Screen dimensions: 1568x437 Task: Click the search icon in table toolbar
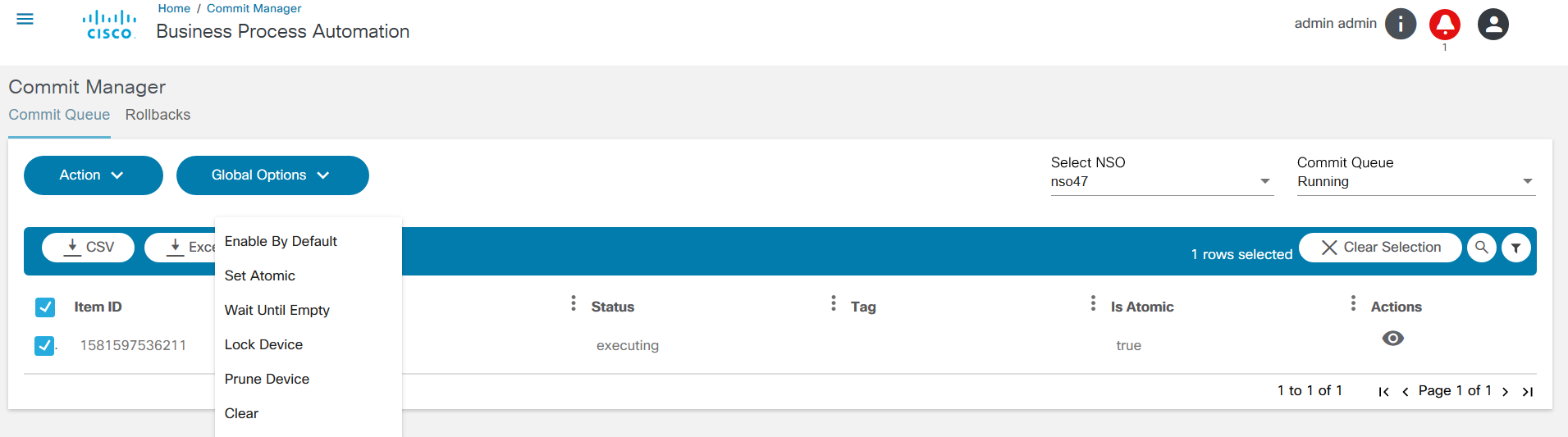point(1482,247)
